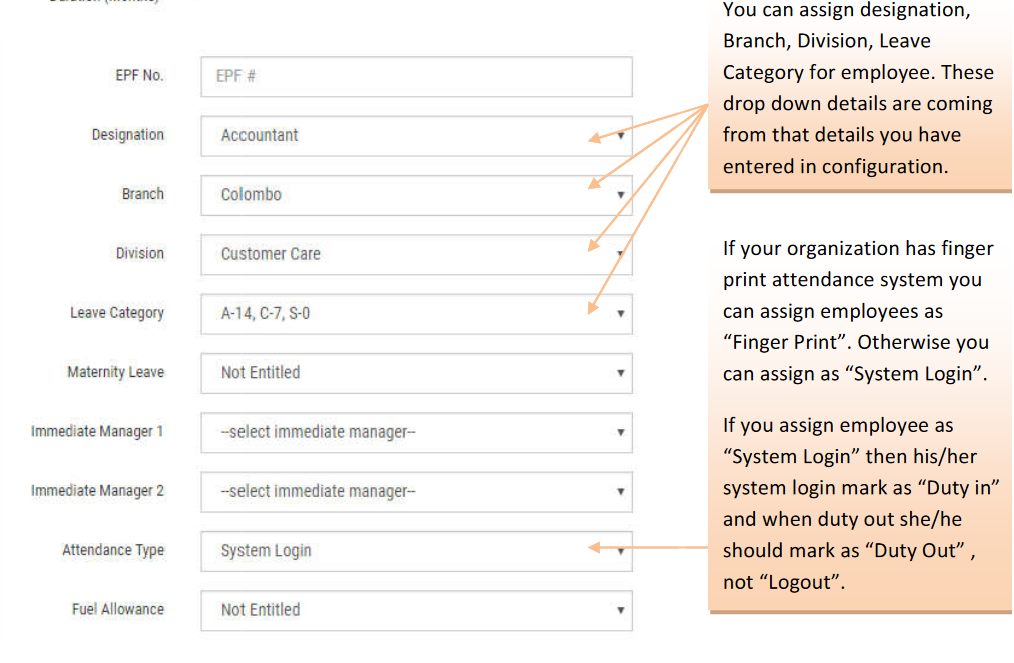Open the Designation dropdown showing Accountant
Viewport: 1014px width, 663px height.
(416, 136)
